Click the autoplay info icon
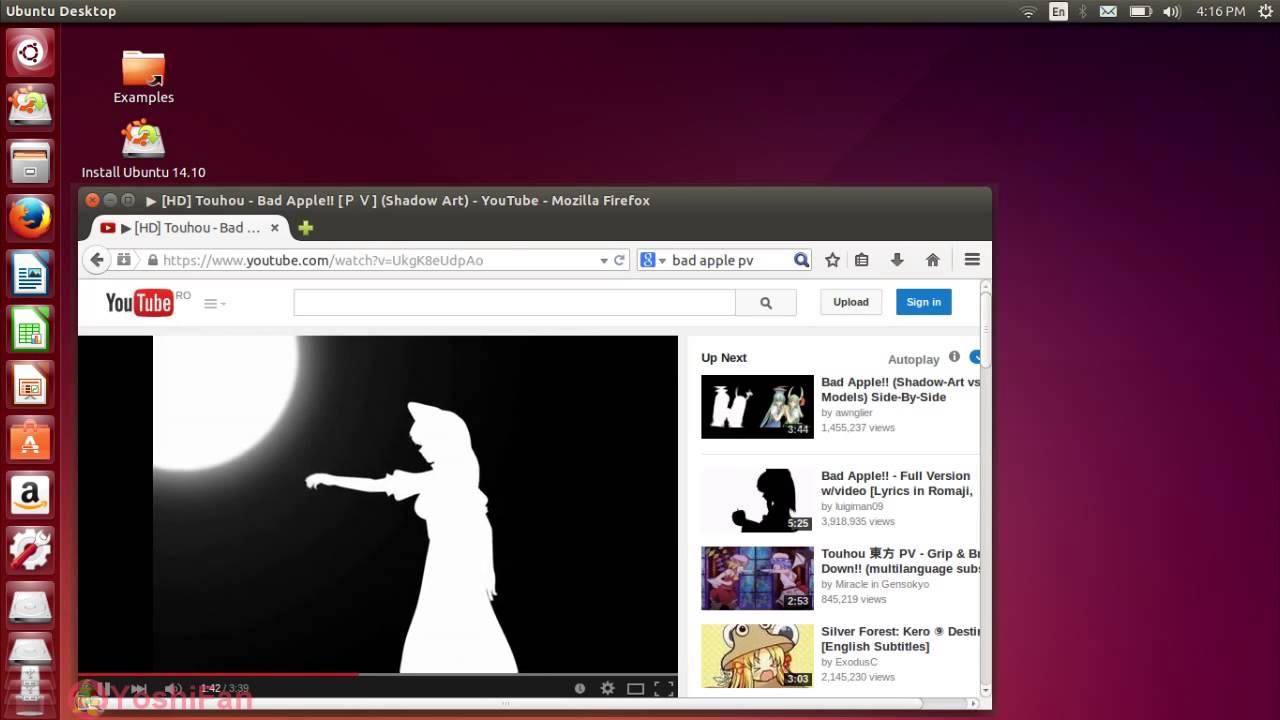The width and height of the screenshot is (1280, 720). pos(954,357)
